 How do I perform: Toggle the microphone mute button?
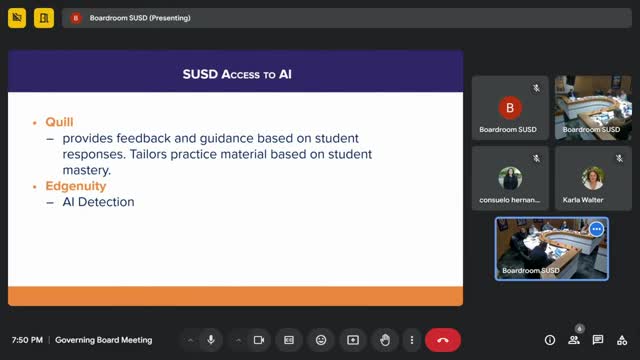(211, 340)
